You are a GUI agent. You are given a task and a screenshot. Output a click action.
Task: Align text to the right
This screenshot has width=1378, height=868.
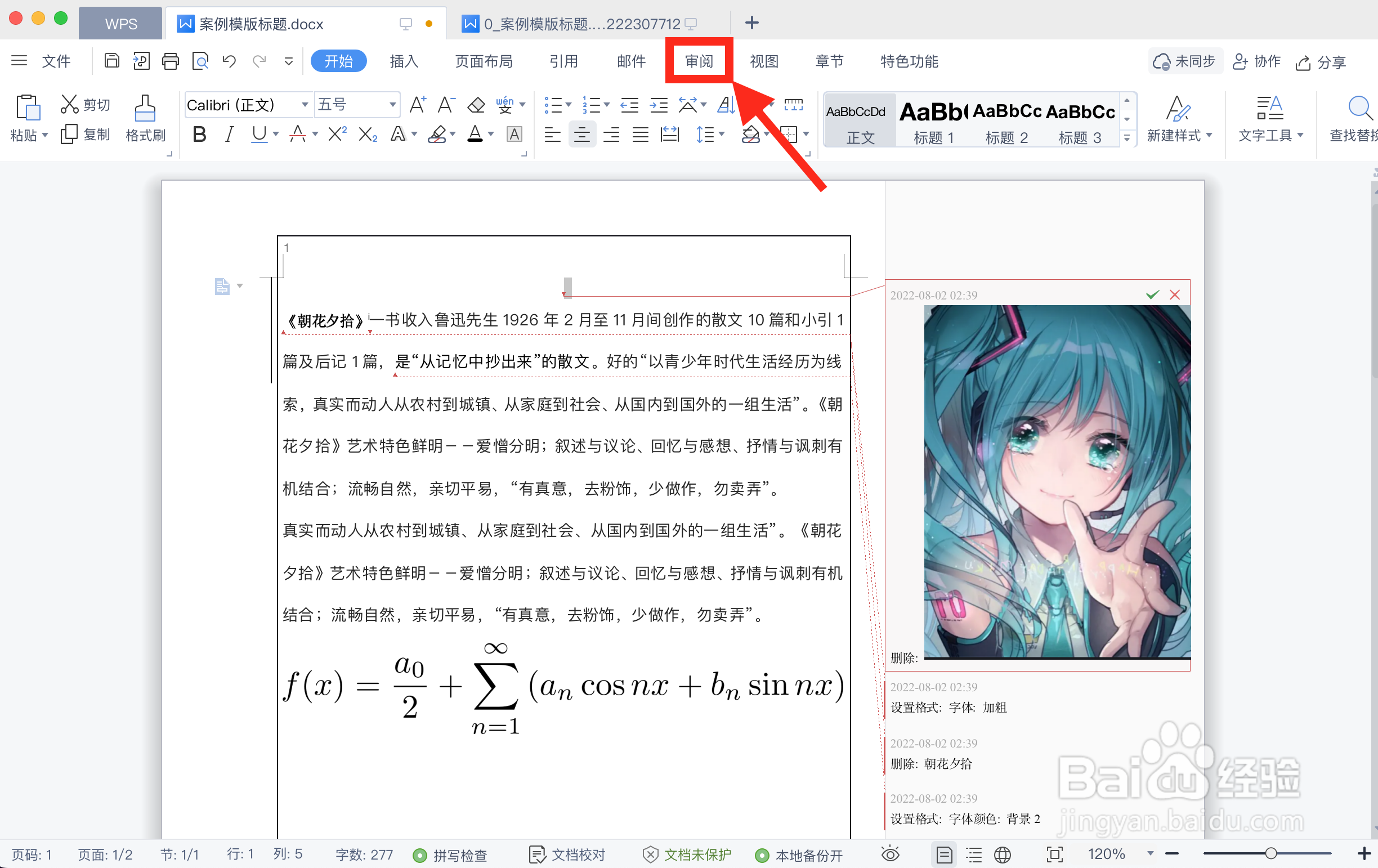click(611, 135)
